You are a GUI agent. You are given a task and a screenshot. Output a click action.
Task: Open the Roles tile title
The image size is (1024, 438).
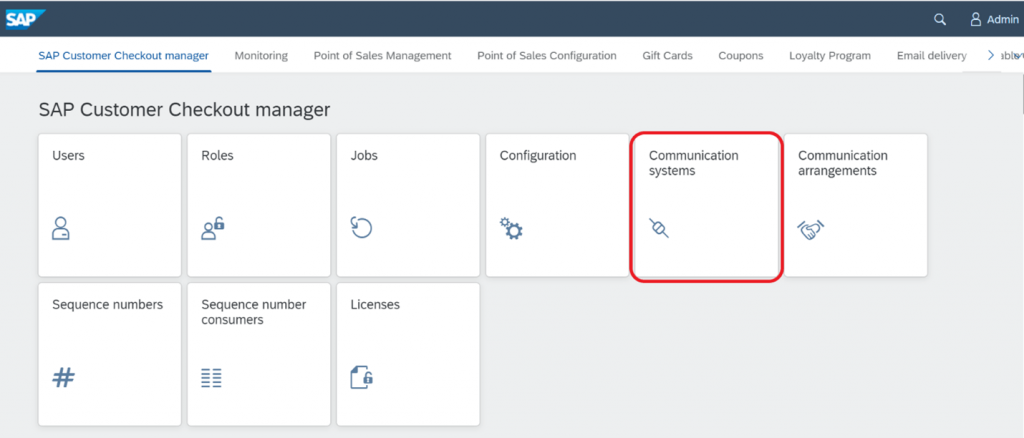(217, 155)
